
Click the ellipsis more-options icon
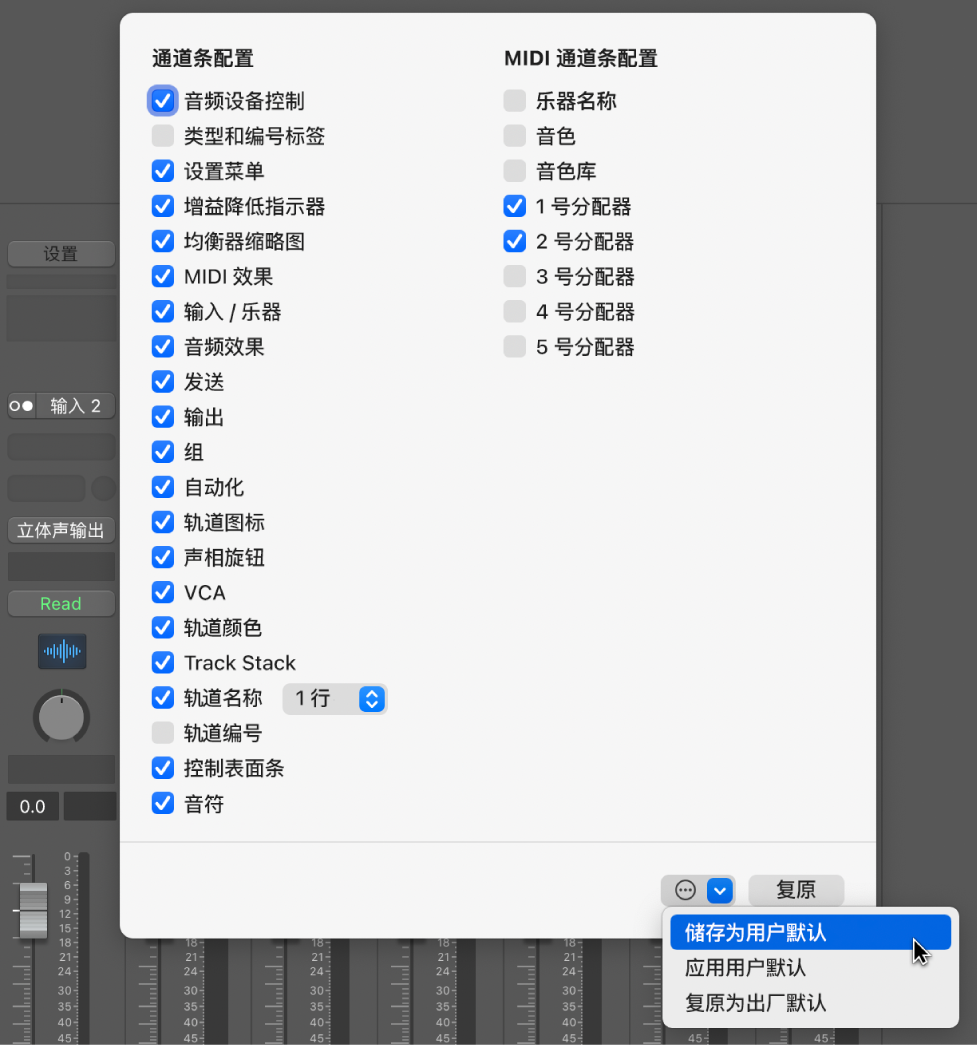point(684,890)
